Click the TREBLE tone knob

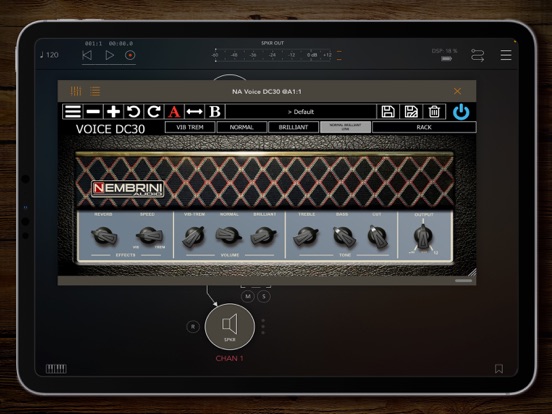coord(306,236)
